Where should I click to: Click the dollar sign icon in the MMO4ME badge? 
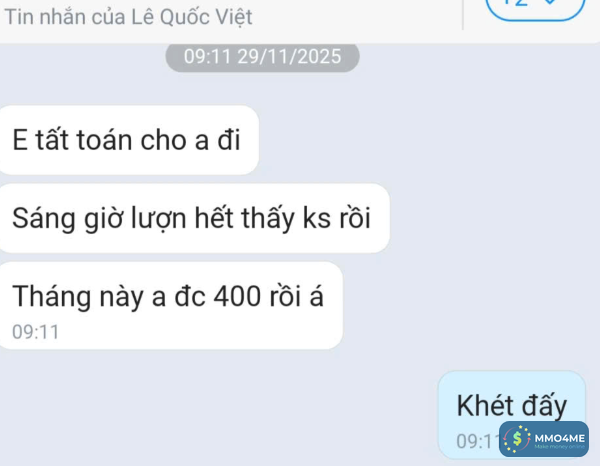(517, 439)
